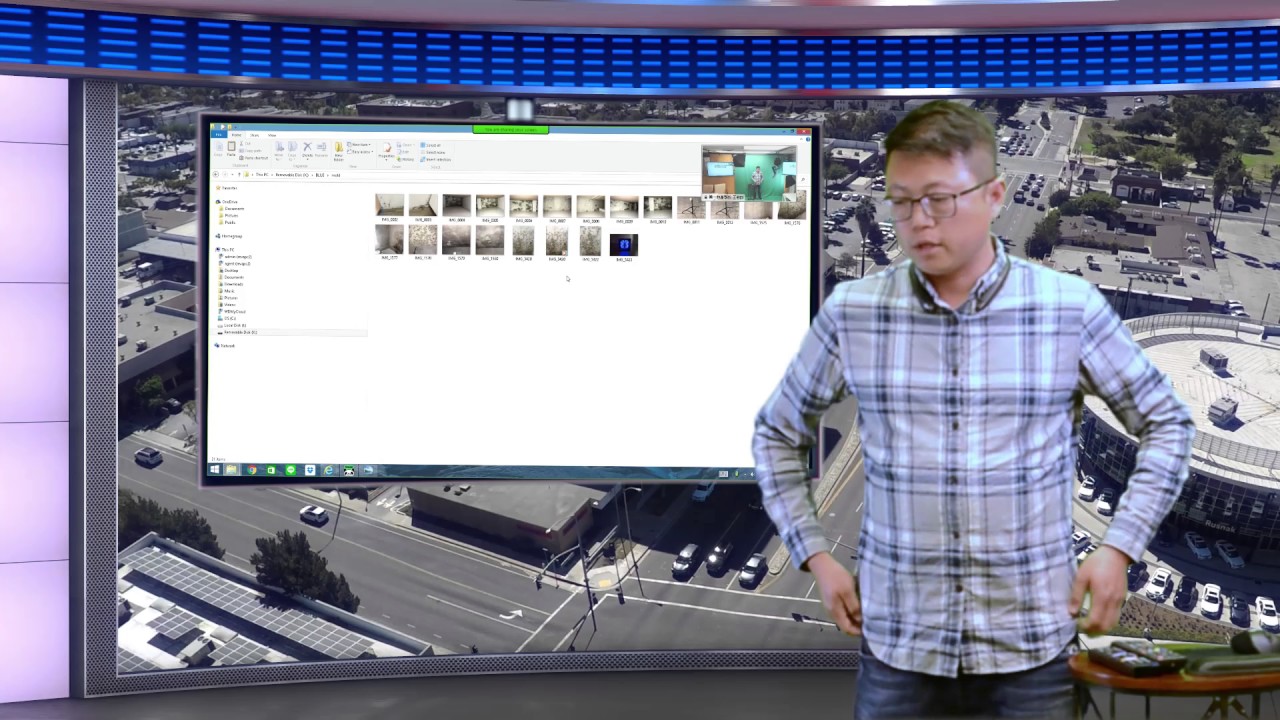The image size is (1280, 720).
Task: Click the New folder icon
Action: click(339, 150)
